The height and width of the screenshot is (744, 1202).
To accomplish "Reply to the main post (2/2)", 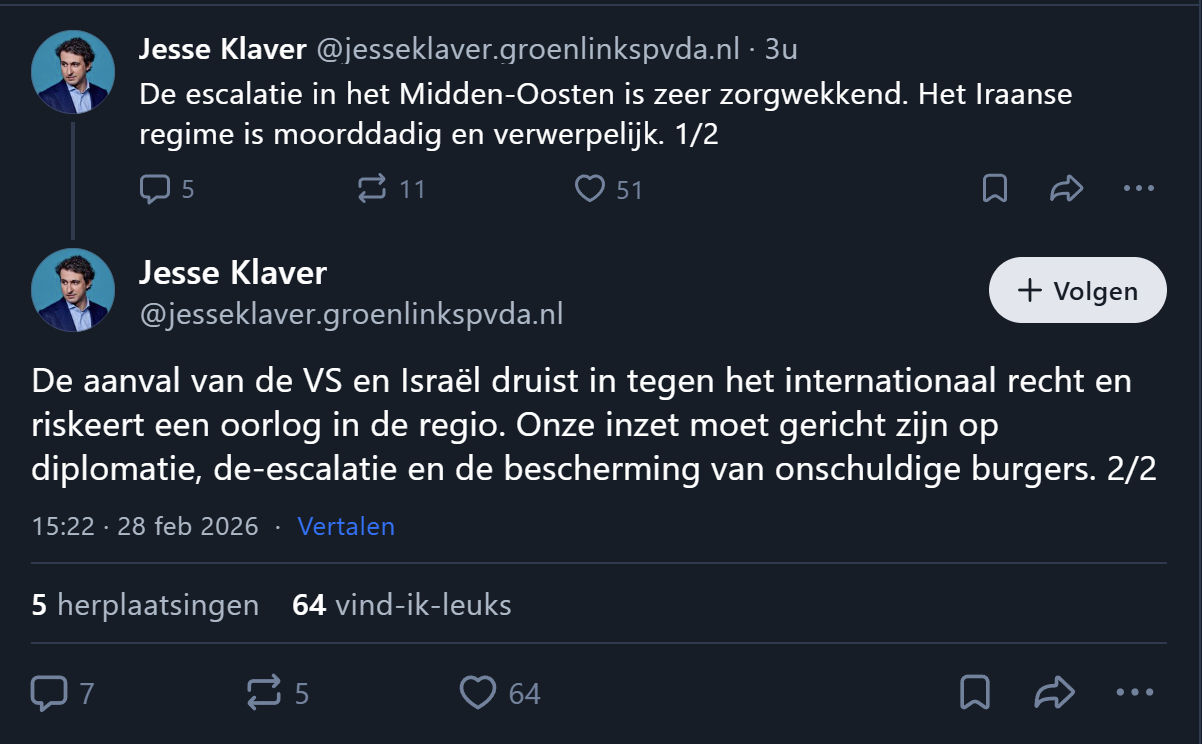I will tap(49, 693).
